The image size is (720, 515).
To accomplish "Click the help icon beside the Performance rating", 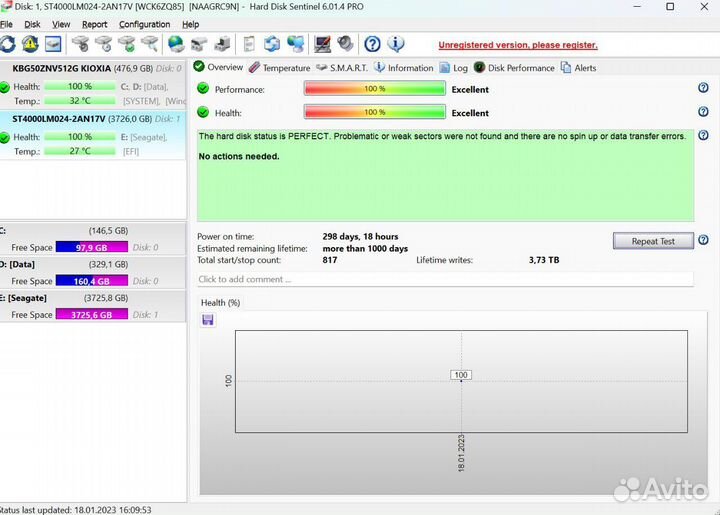I will pyautogui.click(x=703, y=88).
